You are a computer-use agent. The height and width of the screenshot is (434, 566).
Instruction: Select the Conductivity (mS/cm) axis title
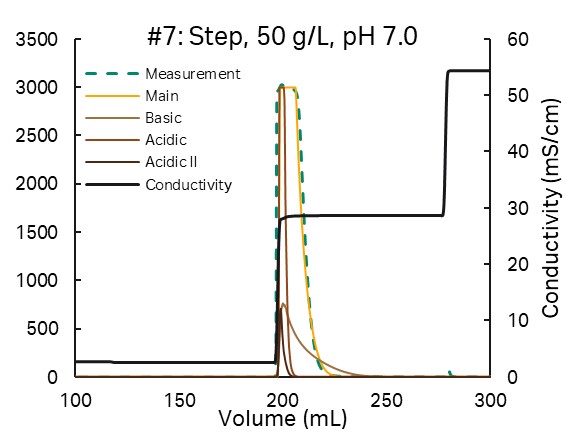pos(551,208)
